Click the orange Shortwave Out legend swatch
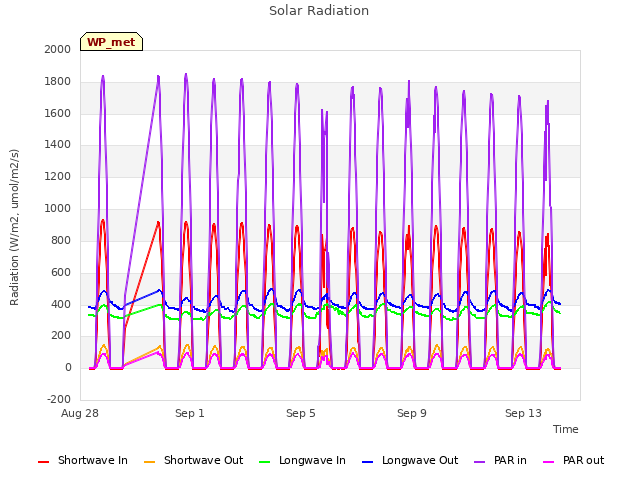The height and width of the screenshot is (480, 640). click(149, 462)
